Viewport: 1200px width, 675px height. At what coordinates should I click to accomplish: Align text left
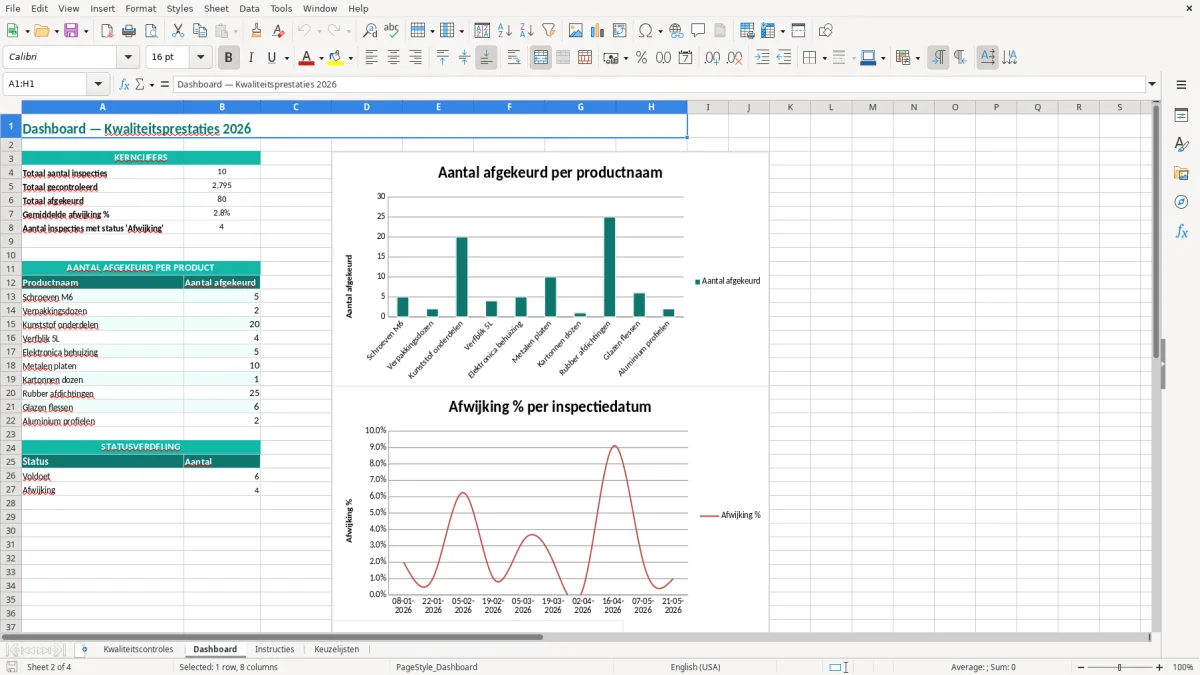[x=372, y=58]
